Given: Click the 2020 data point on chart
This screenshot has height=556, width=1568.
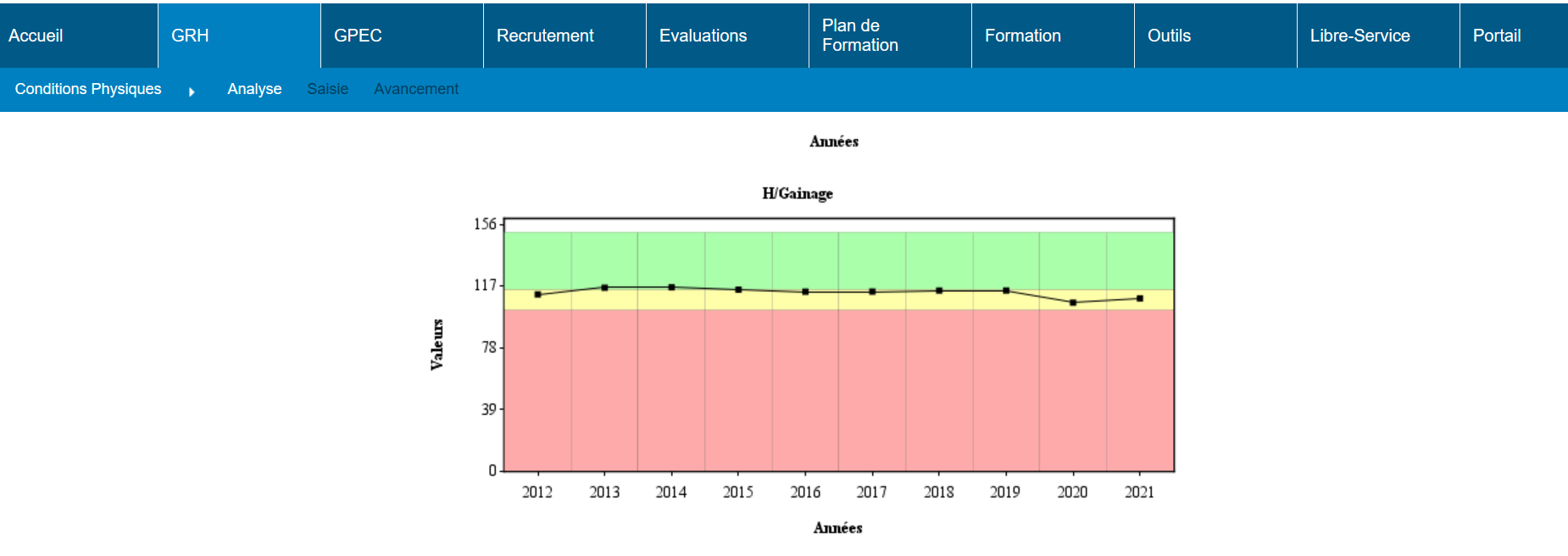Looking at the screenshot, I should pos(1073,303).
